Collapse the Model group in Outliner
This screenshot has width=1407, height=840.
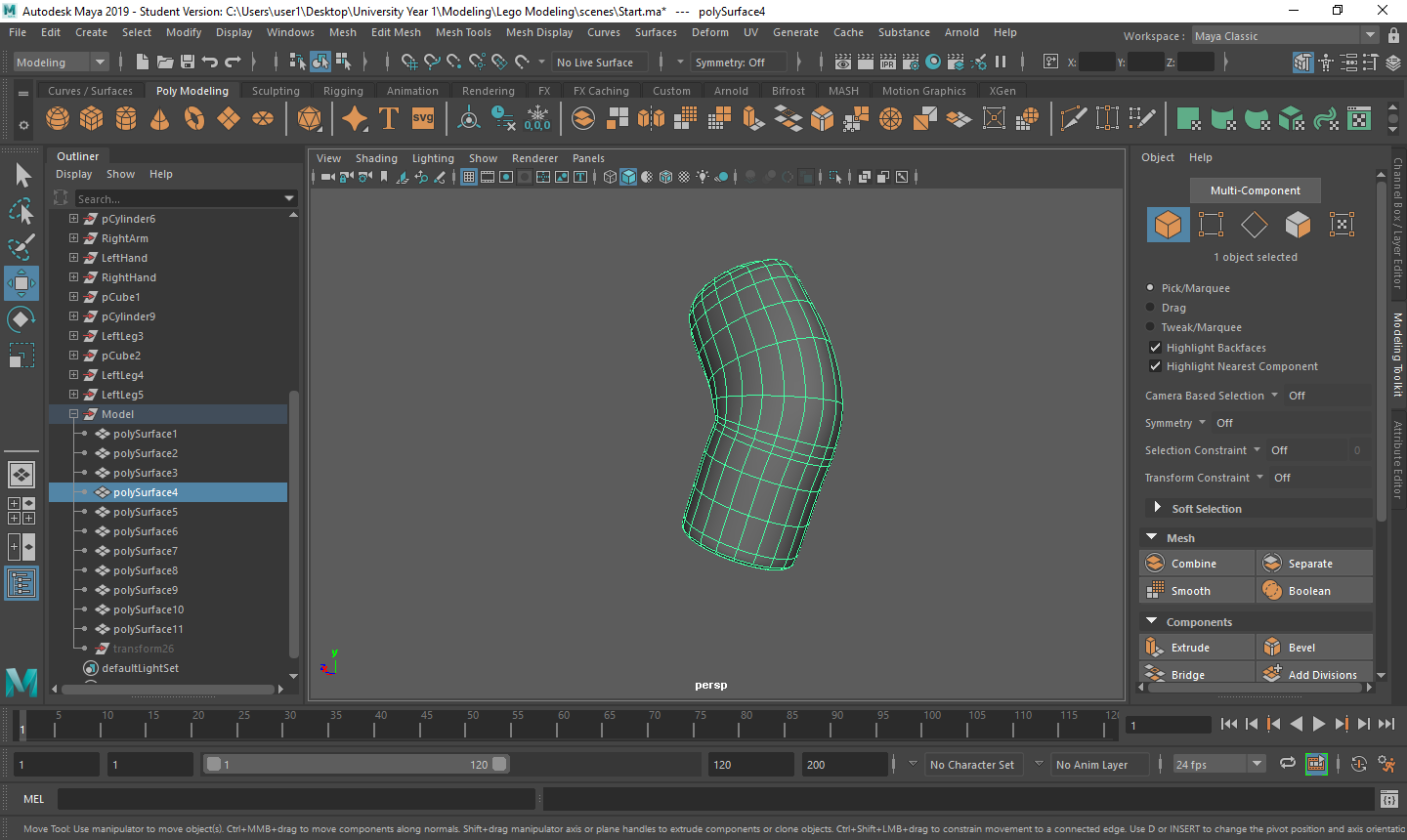point(73,414)
